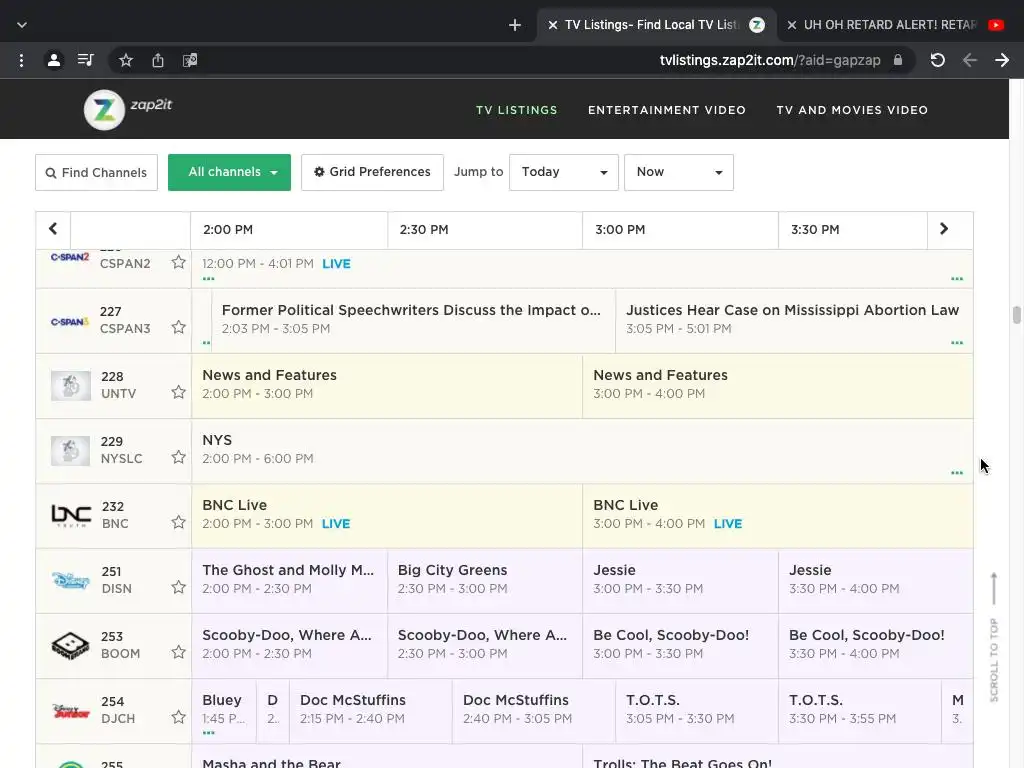Viewport: 1024px width, 768px height.
Task: Open the new tab plus icon
Action: click(x=515, y=25)
